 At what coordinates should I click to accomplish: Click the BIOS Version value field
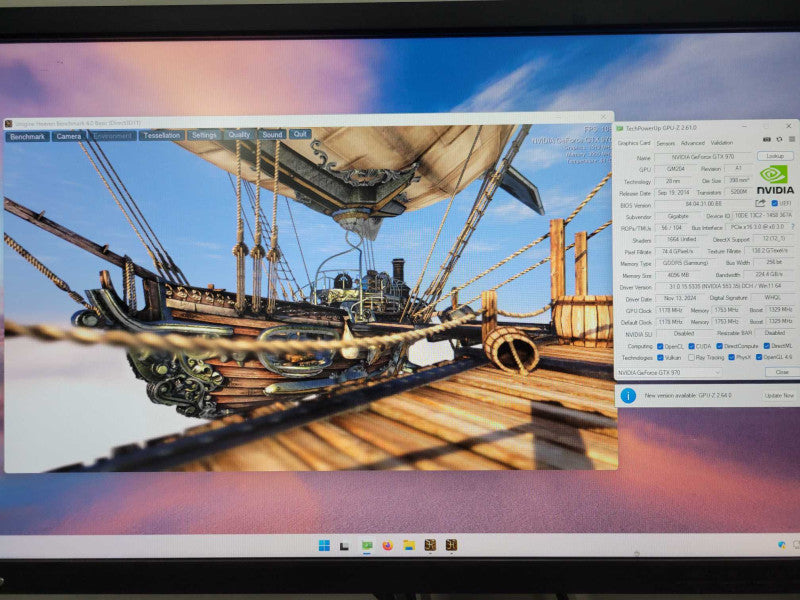click(703, 204)
